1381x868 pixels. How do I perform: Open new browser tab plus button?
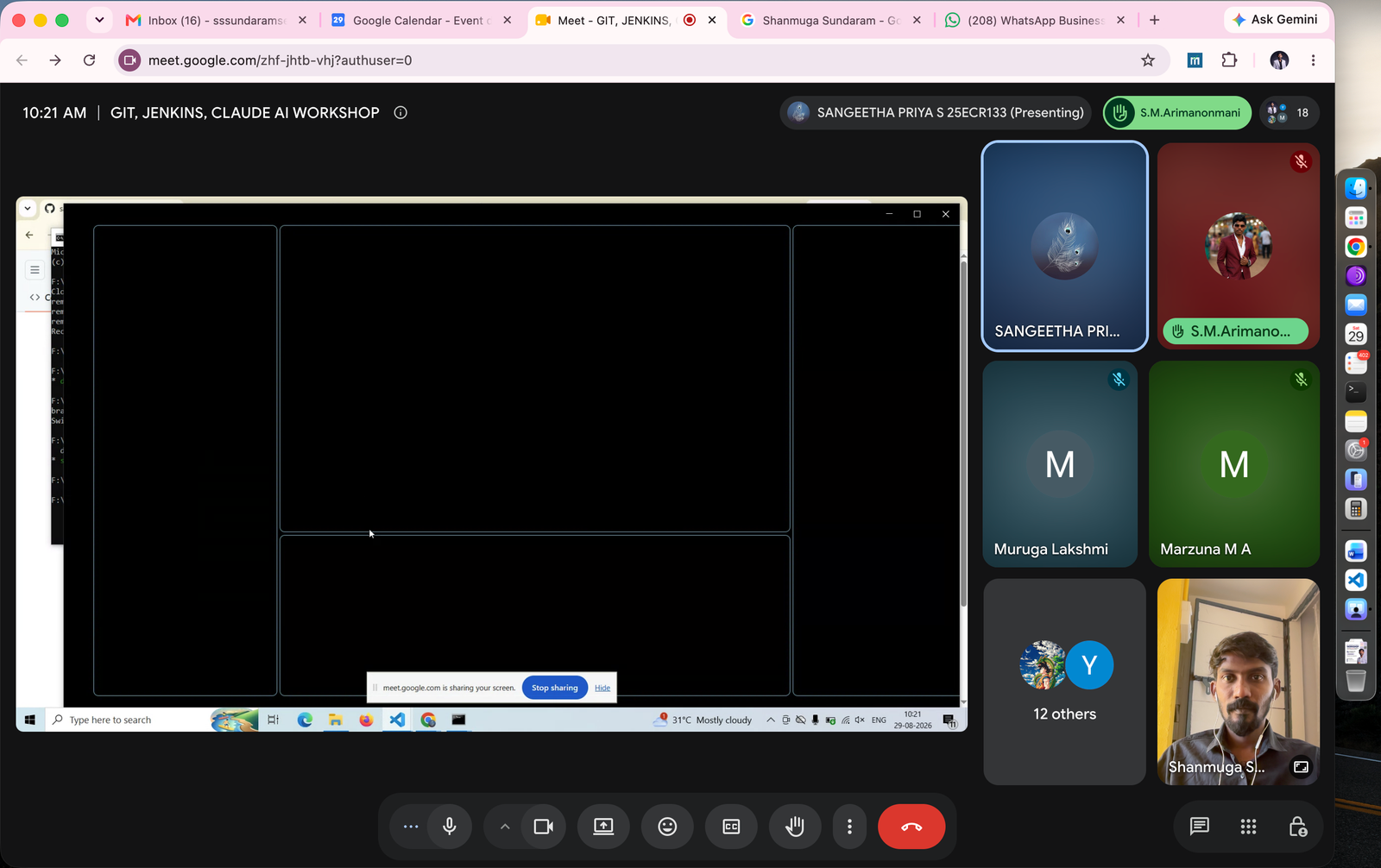pos(1155,20)
